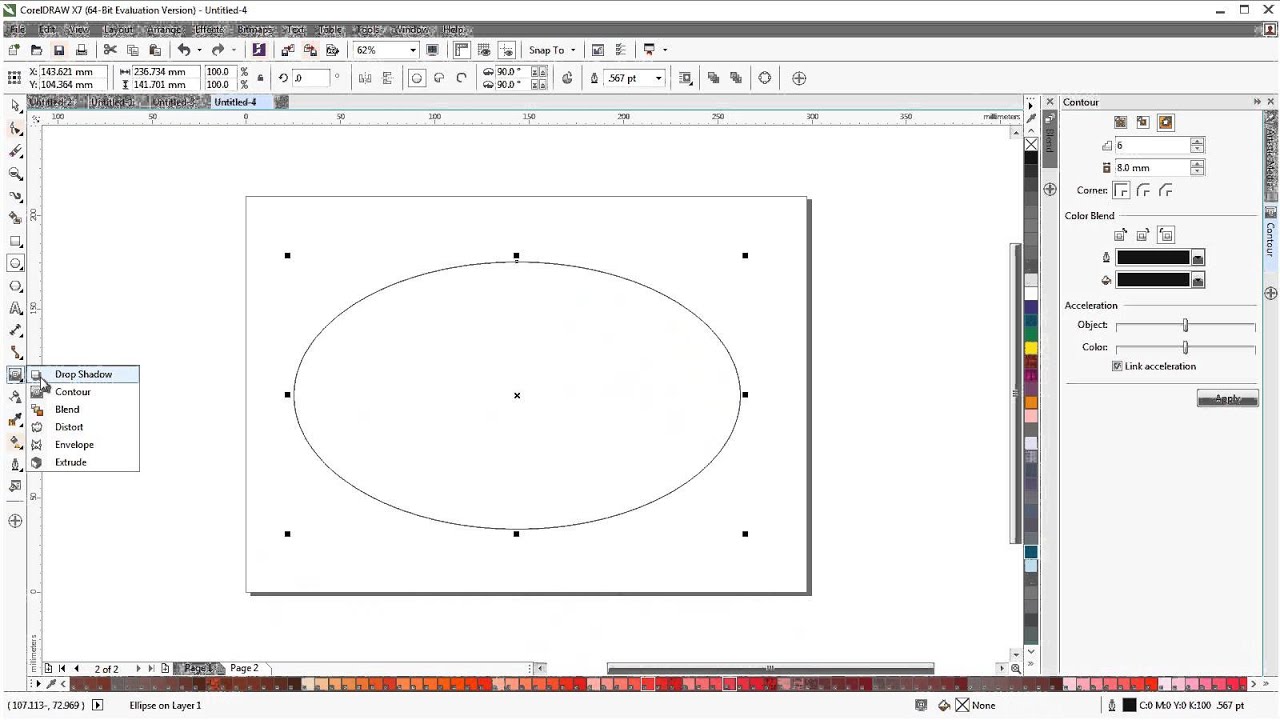Switch to the Page 2 tab
Viewport: 1280px width, 720px height.
pos(244,668)
